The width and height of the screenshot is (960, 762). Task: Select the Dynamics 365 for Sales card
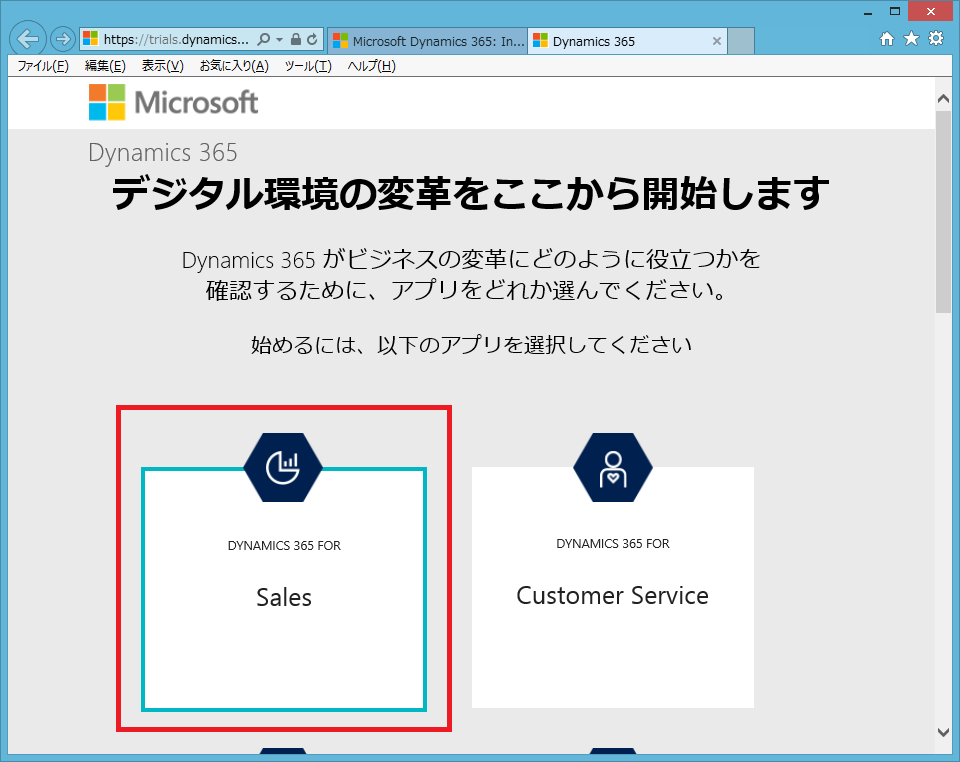[283, 589]
